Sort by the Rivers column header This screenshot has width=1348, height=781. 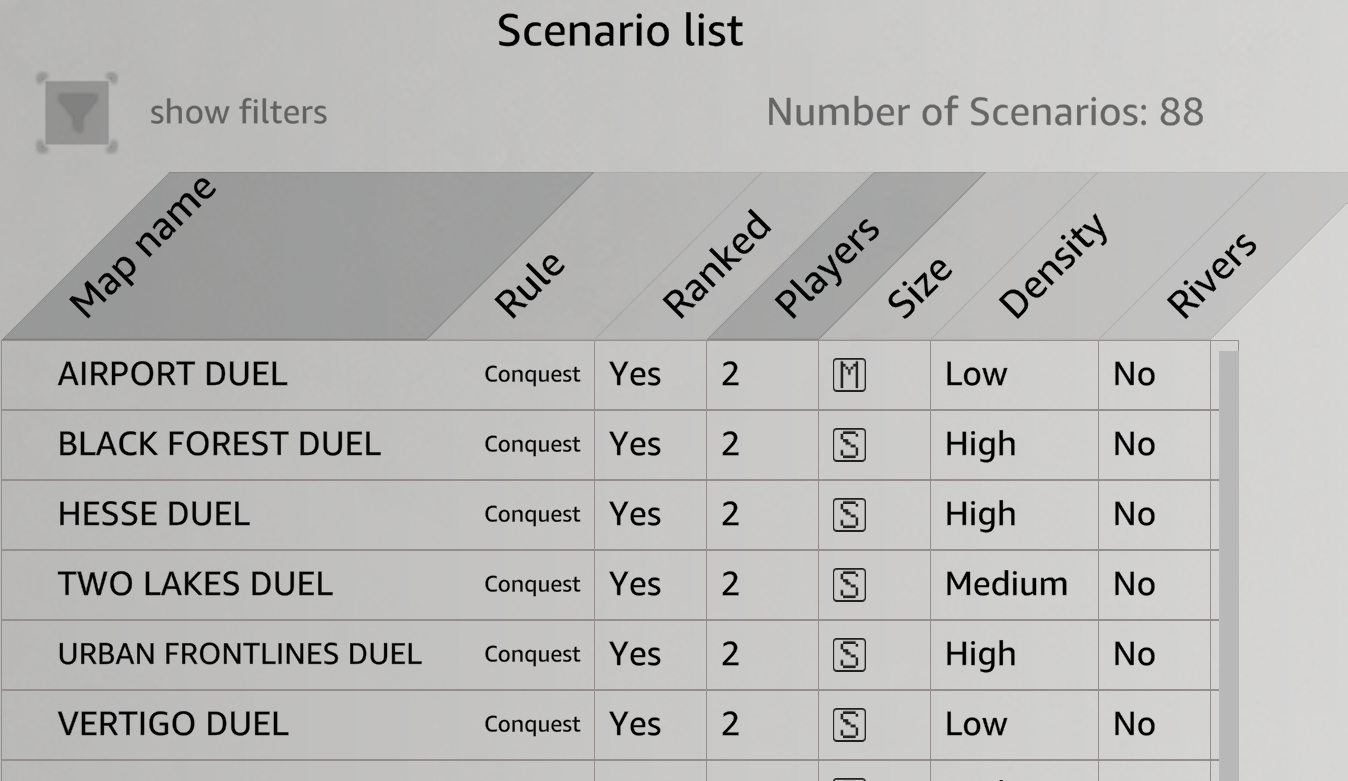pos(1211,274)
